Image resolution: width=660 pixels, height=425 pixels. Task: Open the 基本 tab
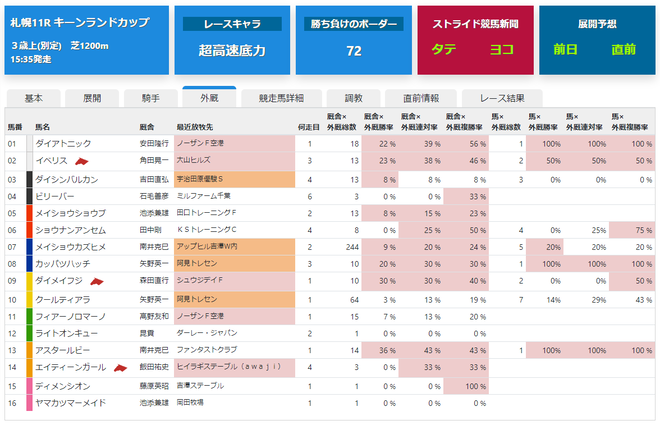click(x=34, y=98)
